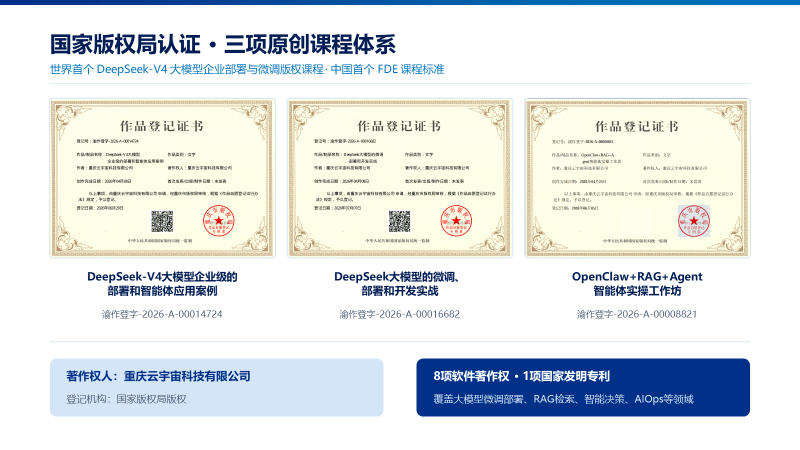The height and width of the screenshot is (450, 800).
Task: Click the DeepSeek-V4 certificate thumbnail
Action: (162, 178)
